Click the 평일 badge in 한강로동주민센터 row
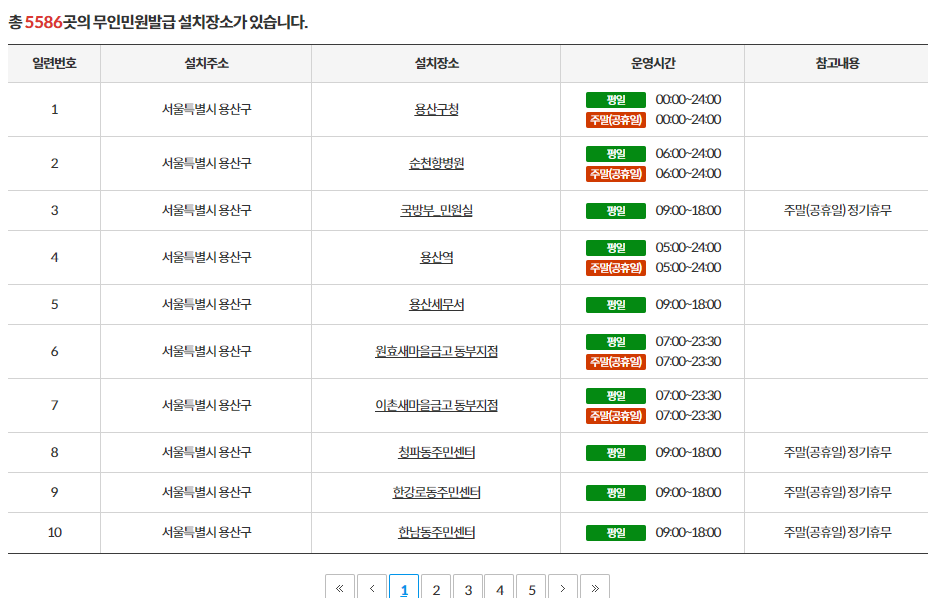This screenshot has height=598, width=928. [616, 493]
